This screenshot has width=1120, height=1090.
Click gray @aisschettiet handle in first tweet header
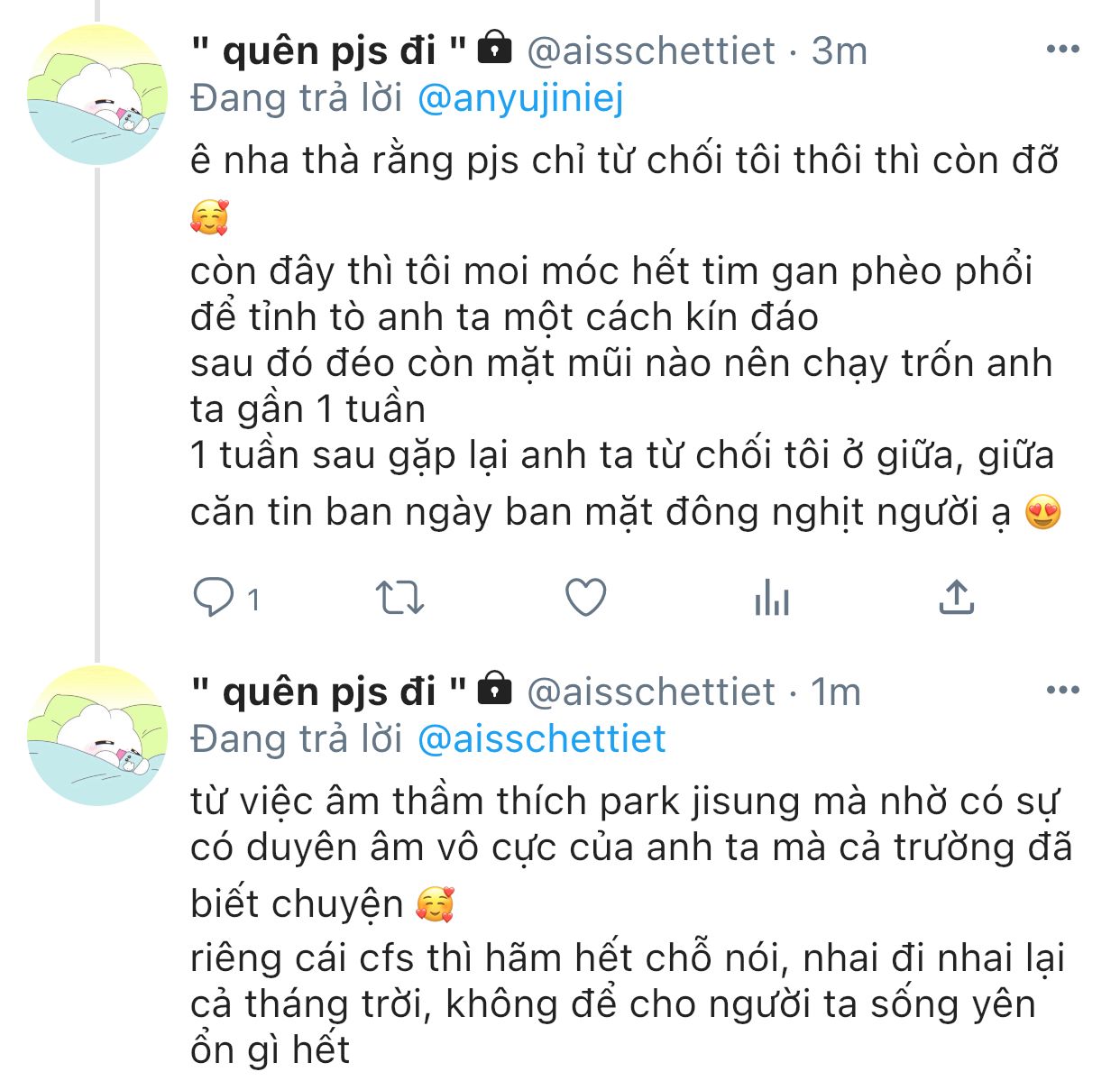tap(650, 51)
